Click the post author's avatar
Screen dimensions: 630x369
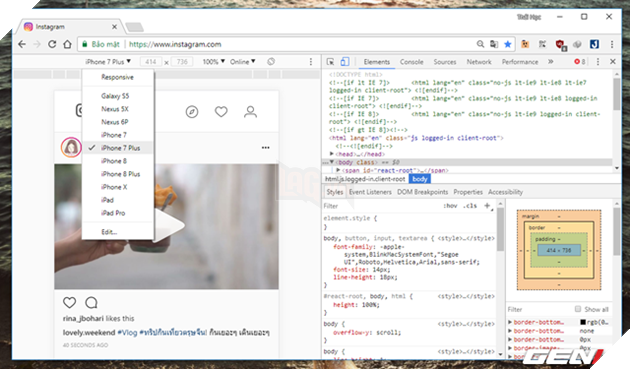[x=71, y=148]
